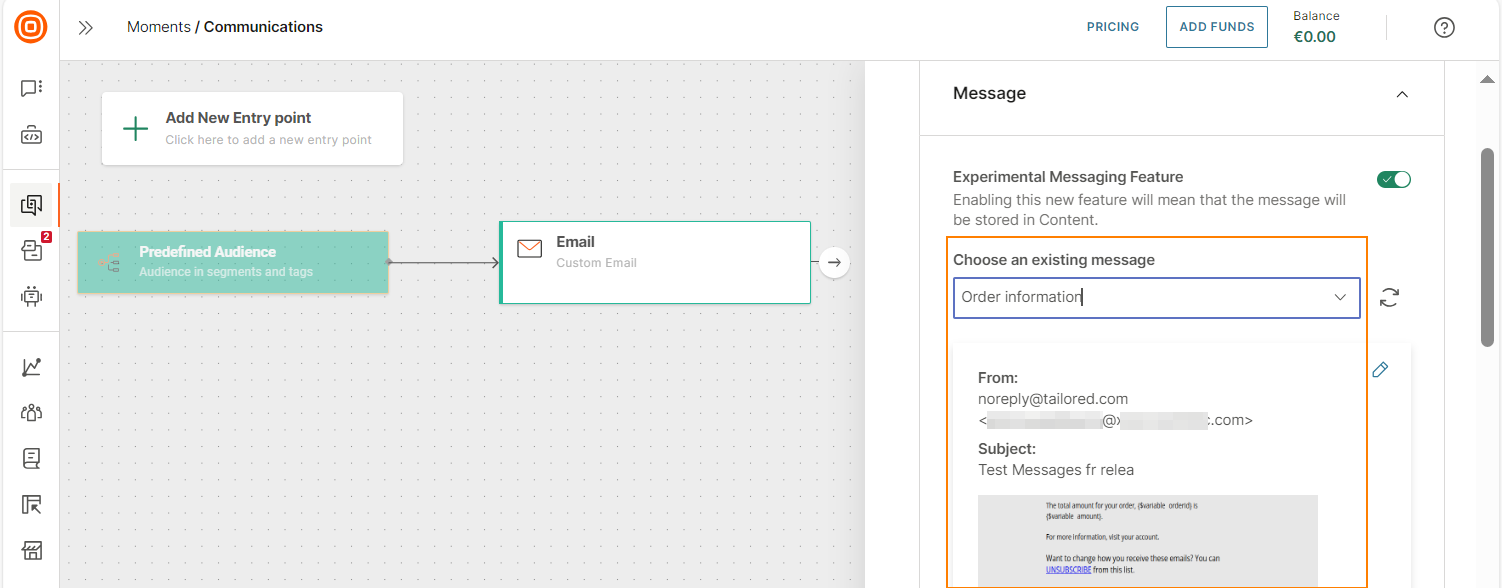Click the pencil edit icon near message preview

(x=1380, y=369)
